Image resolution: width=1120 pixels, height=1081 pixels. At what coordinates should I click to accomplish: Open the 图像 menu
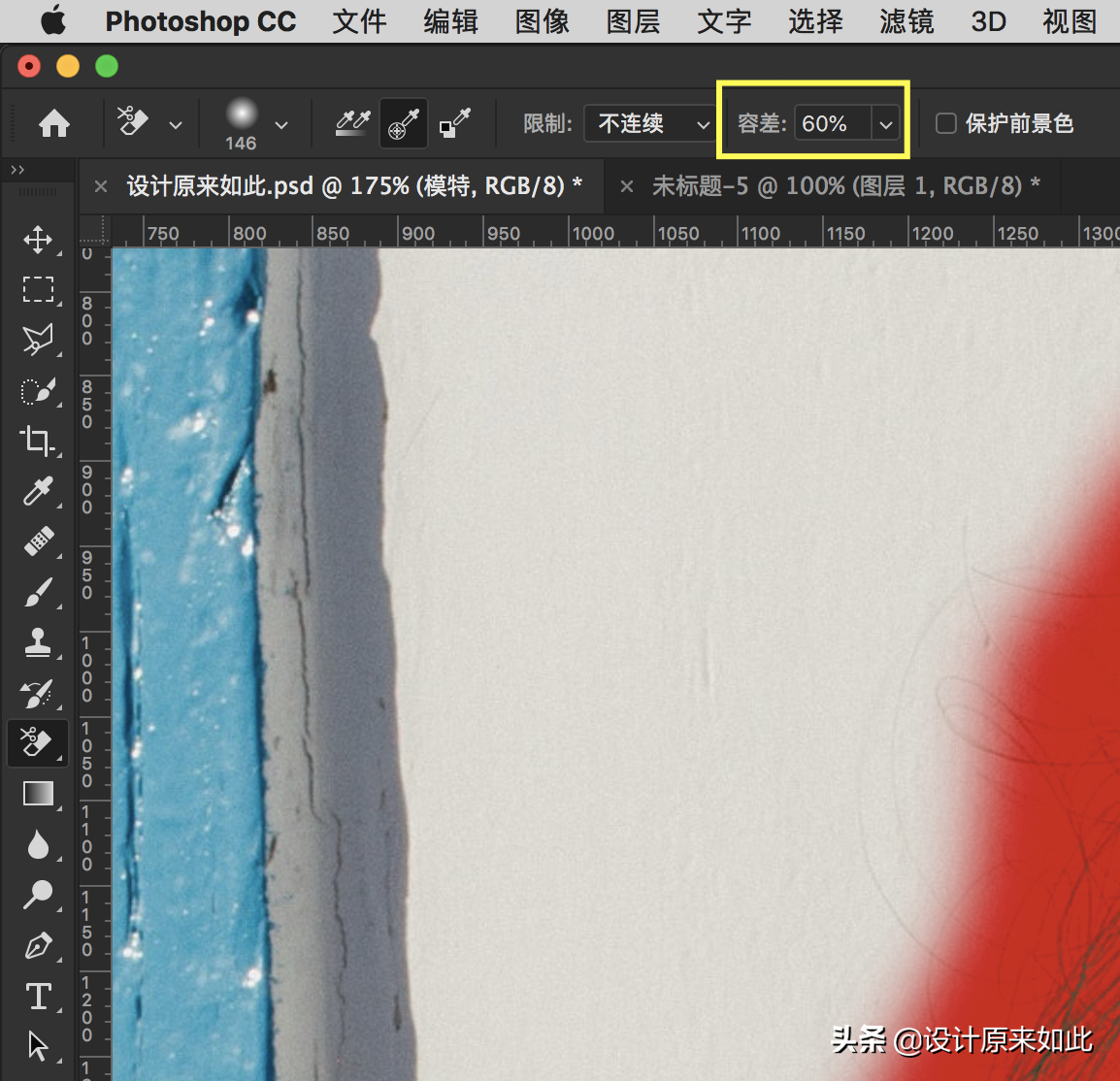click(543, 21)
